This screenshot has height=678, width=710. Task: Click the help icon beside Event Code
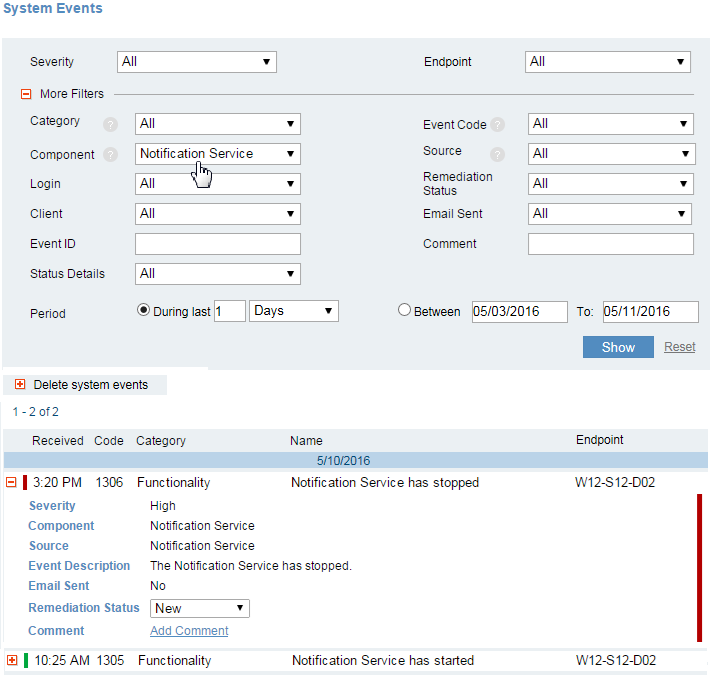click(497, 125)
